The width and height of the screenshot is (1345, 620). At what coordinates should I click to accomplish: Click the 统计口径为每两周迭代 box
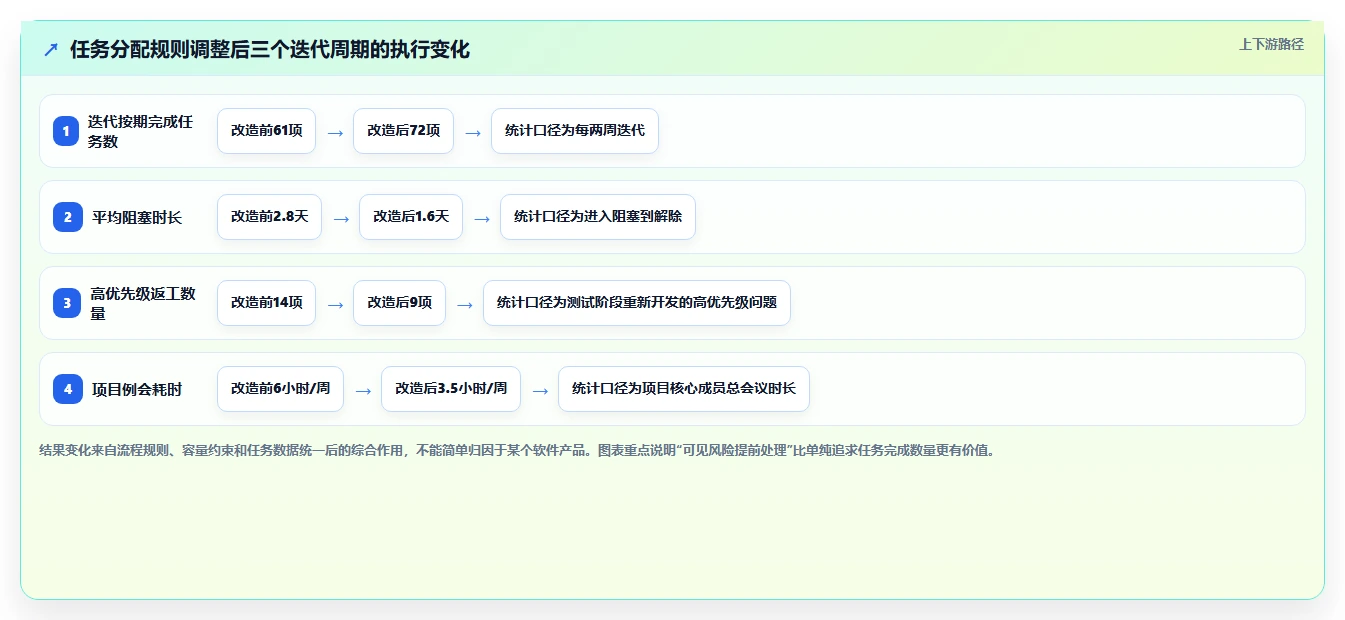(575, 131)
